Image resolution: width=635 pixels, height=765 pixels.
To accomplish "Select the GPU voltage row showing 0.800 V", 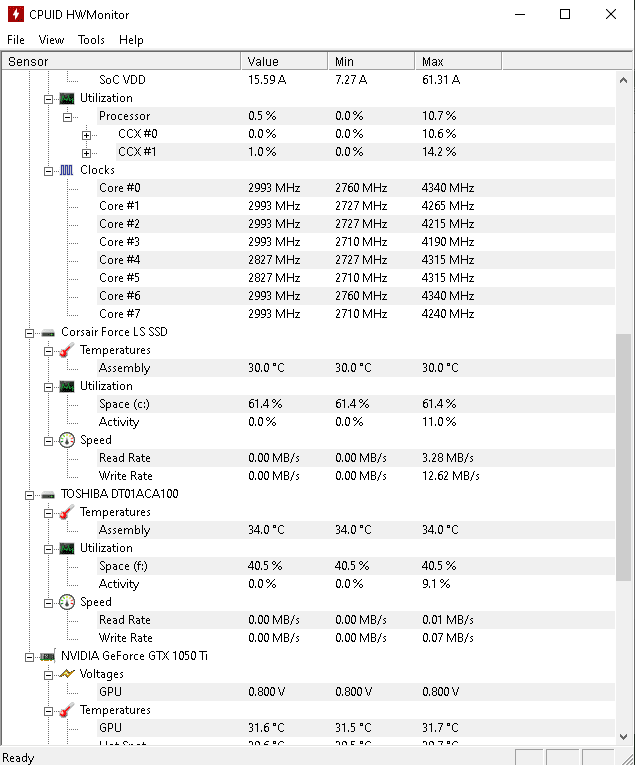I will 356,692.
